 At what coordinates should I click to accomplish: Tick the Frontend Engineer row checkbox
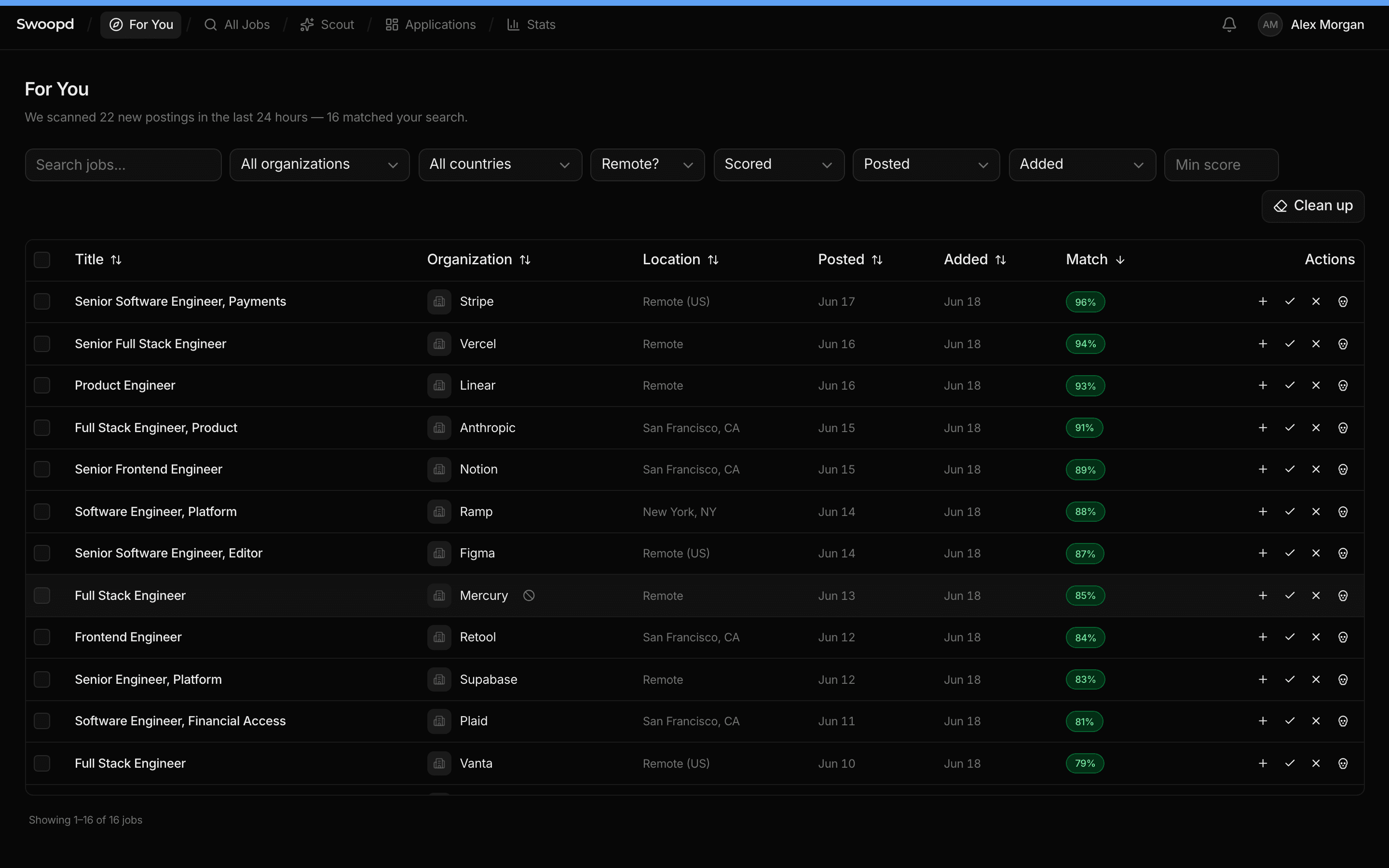tap(42, 637)
